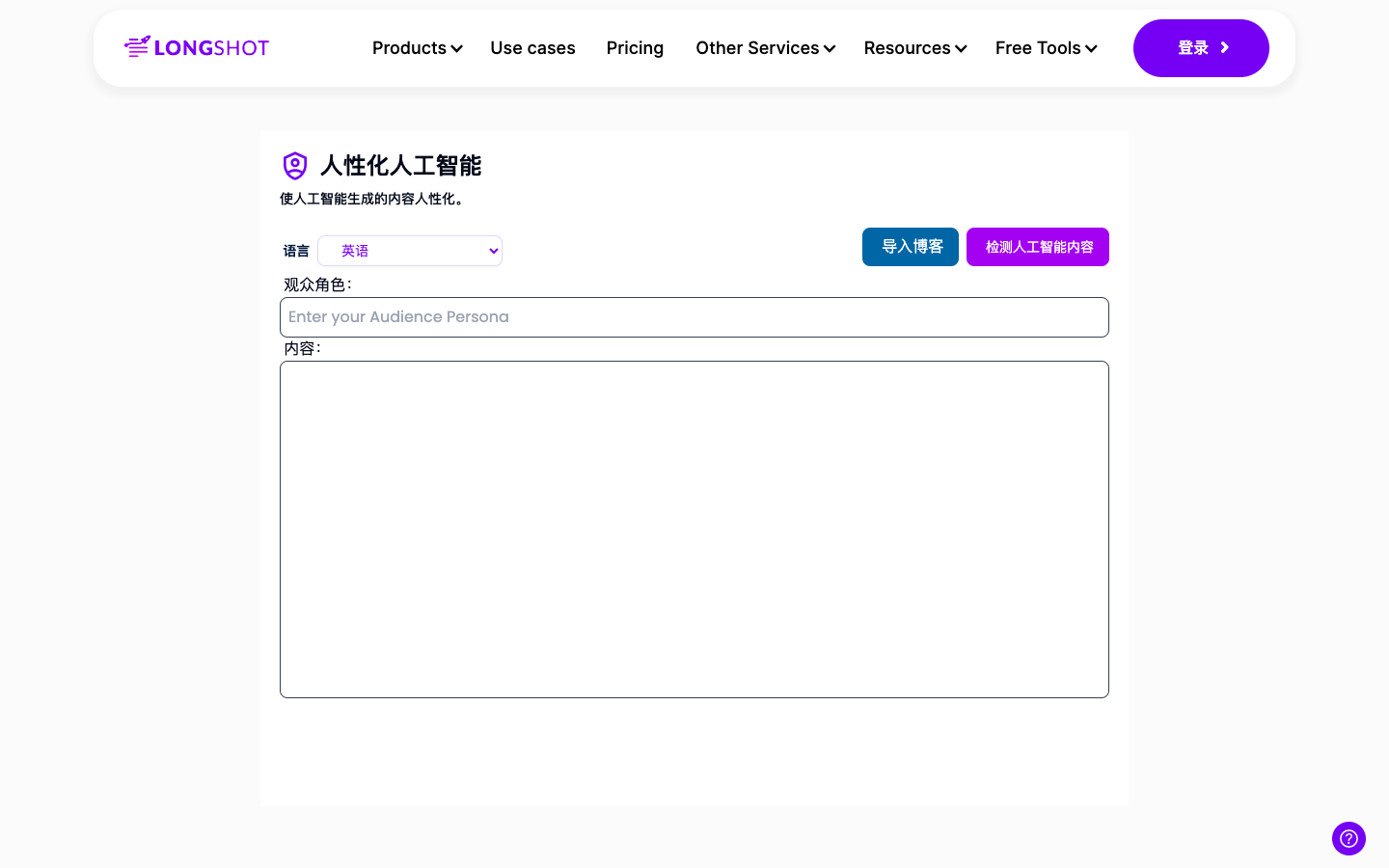
Task: Click the purple shield icon beside the heading
Action: 295,166
